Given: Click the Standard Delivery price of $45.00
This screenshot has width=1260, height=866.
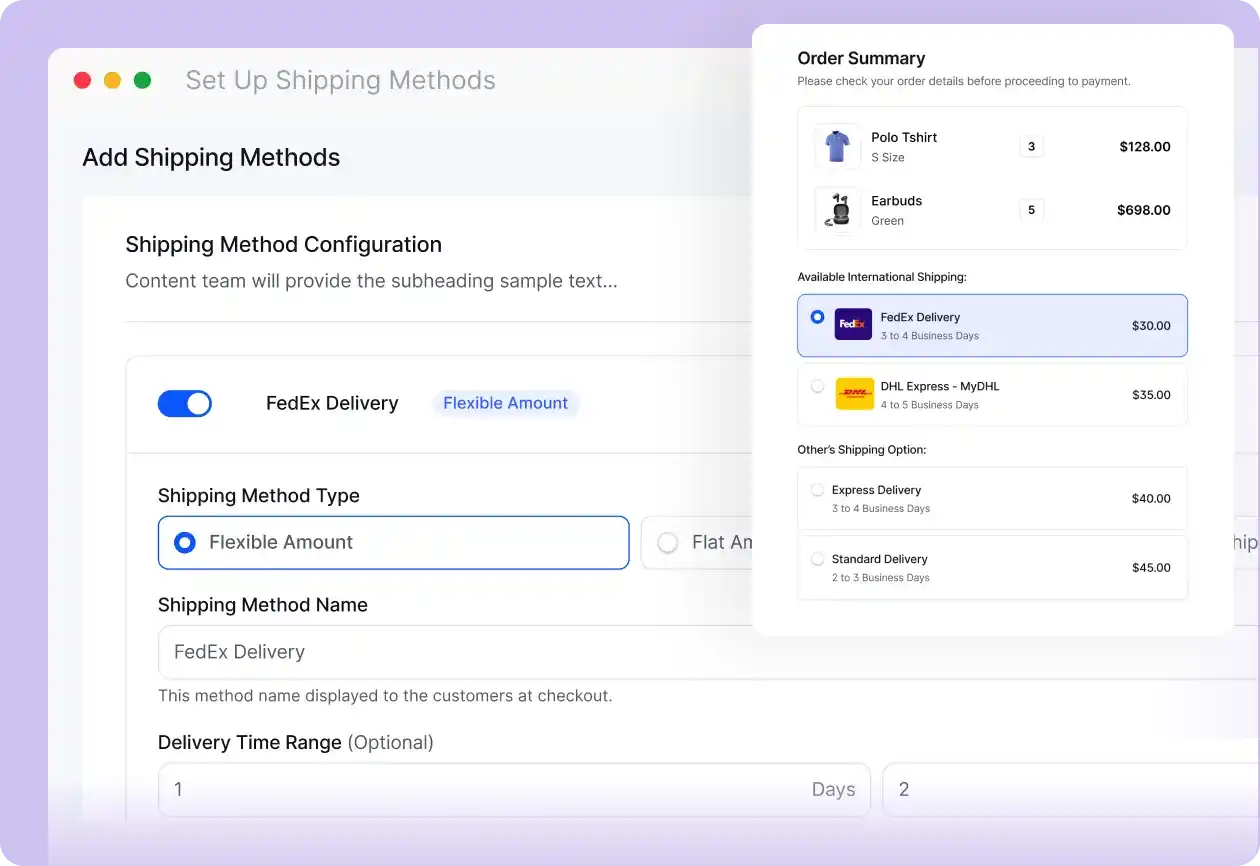Looking at the screenshot, I should pyautogui.click(x=1151, y=567).
